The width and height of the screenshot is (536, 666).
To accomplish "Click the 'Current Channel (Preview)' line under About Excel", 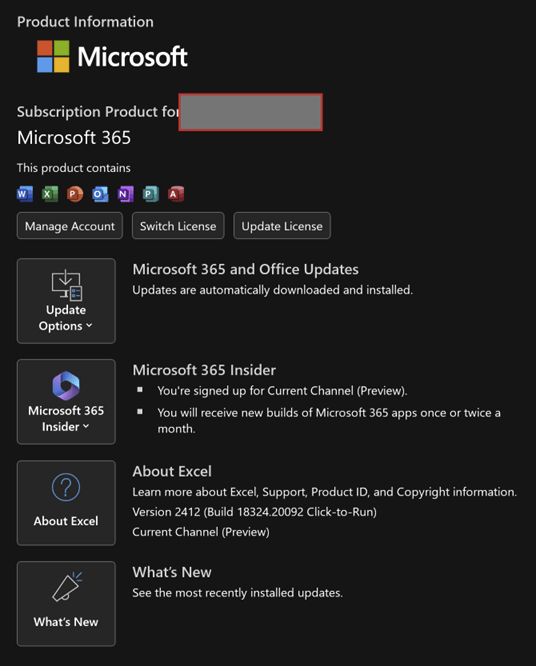I will tap(201, 532).
